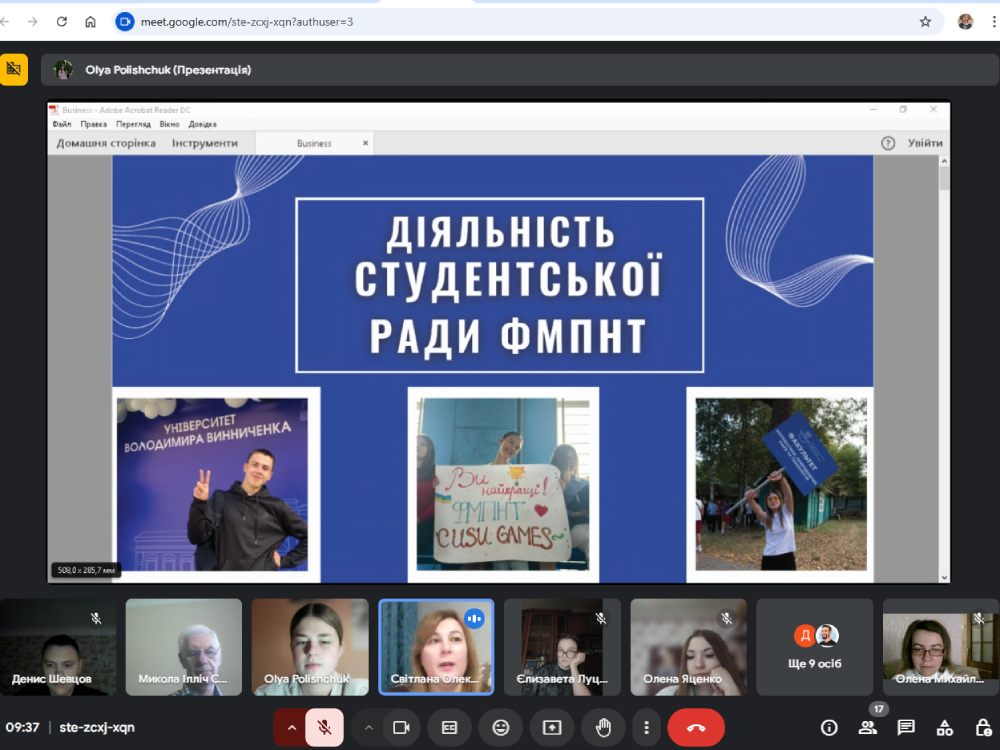This screenshot has width=1000, height=750.
Task: Open meeting details info icon
Action: pyautogui.click(x=829, y=727)
